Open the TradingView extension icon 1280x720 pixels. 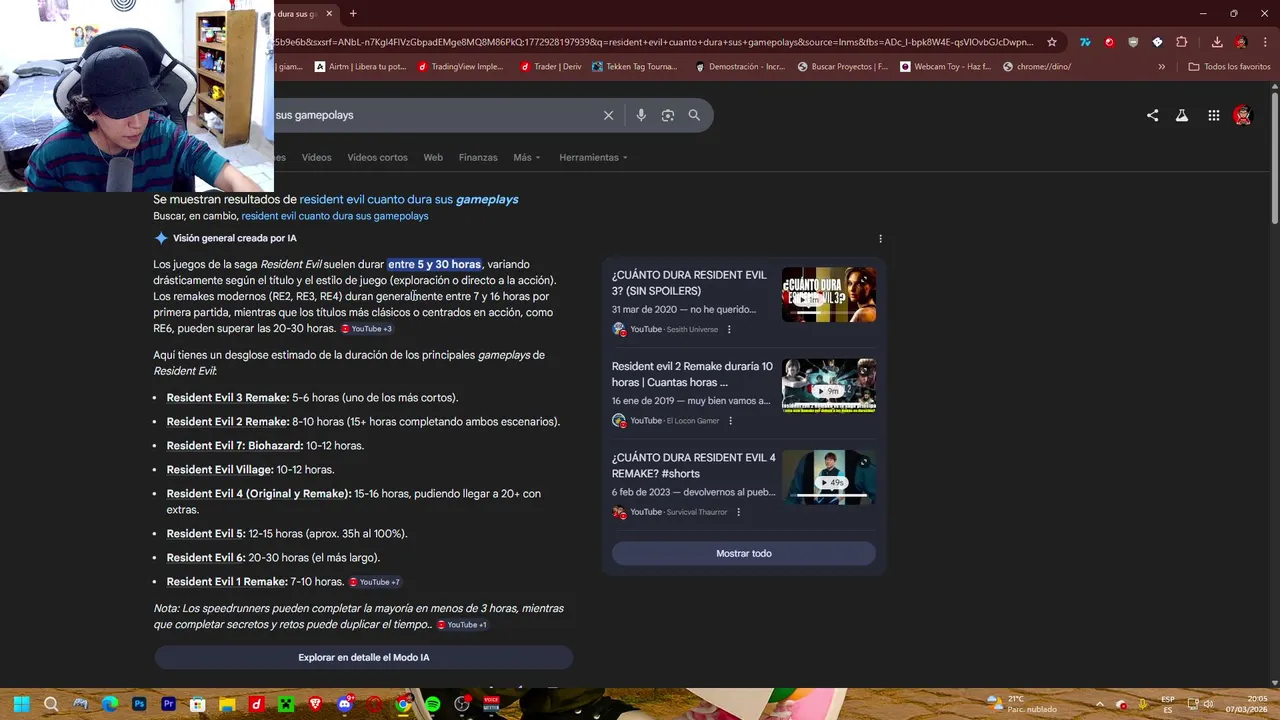(1085, 42)
